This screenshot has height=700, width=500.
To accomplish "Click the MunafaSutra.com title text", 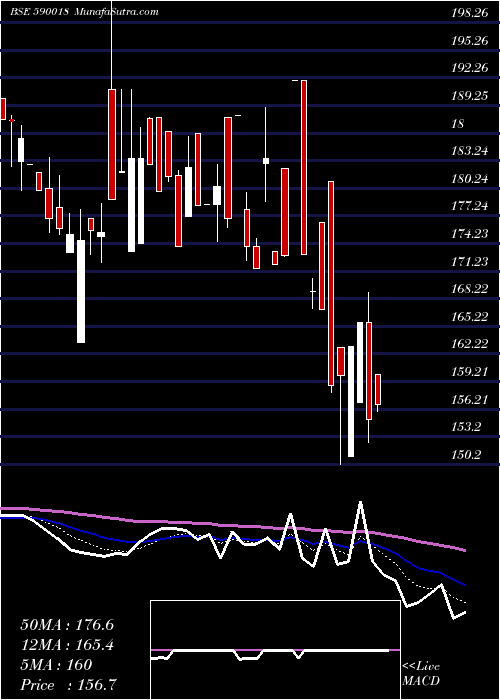I will pyautogui.click(x=116, y=11).
